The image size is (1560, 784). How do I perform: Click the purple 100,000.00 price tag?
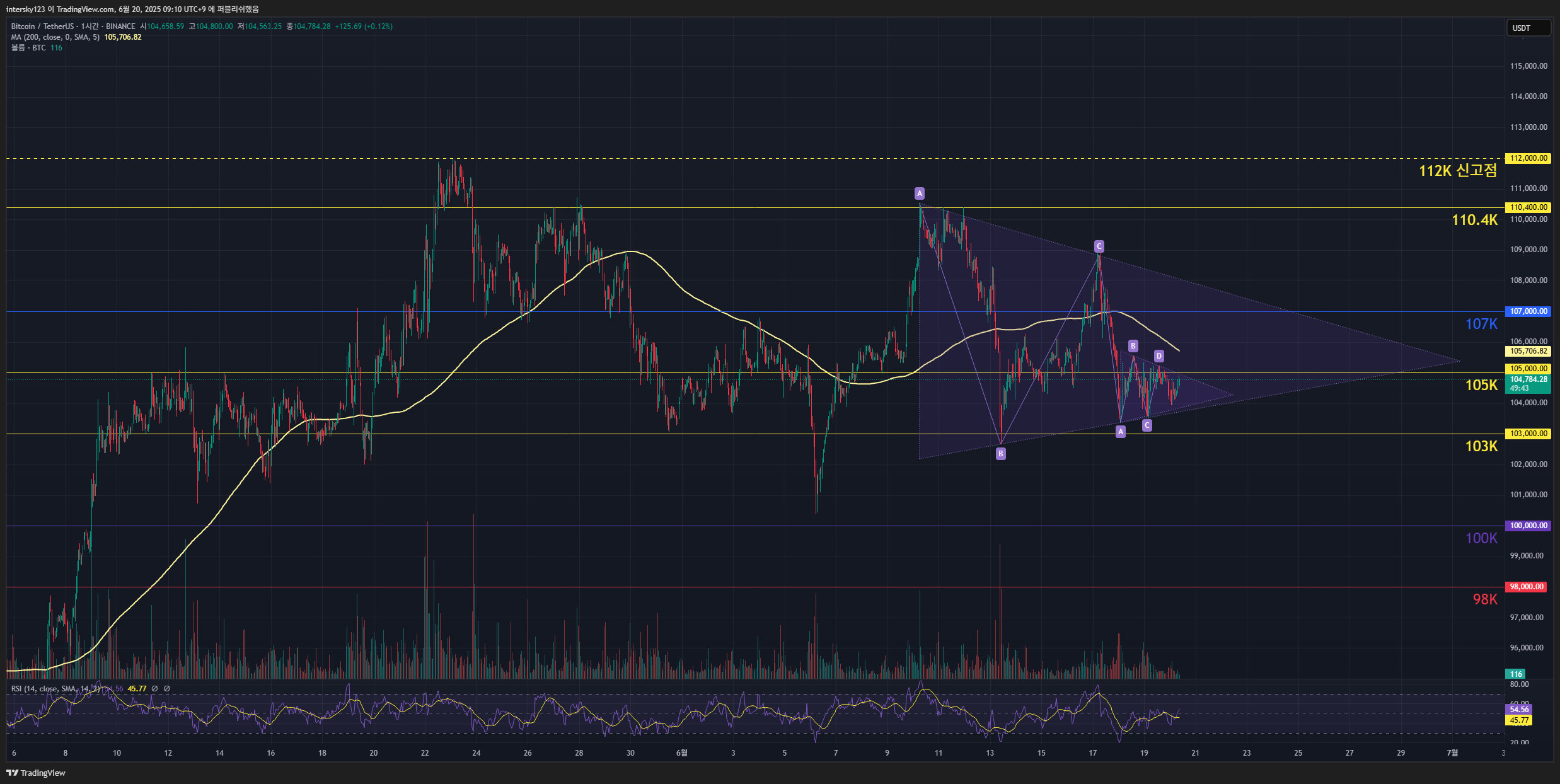pos(1528,526)
